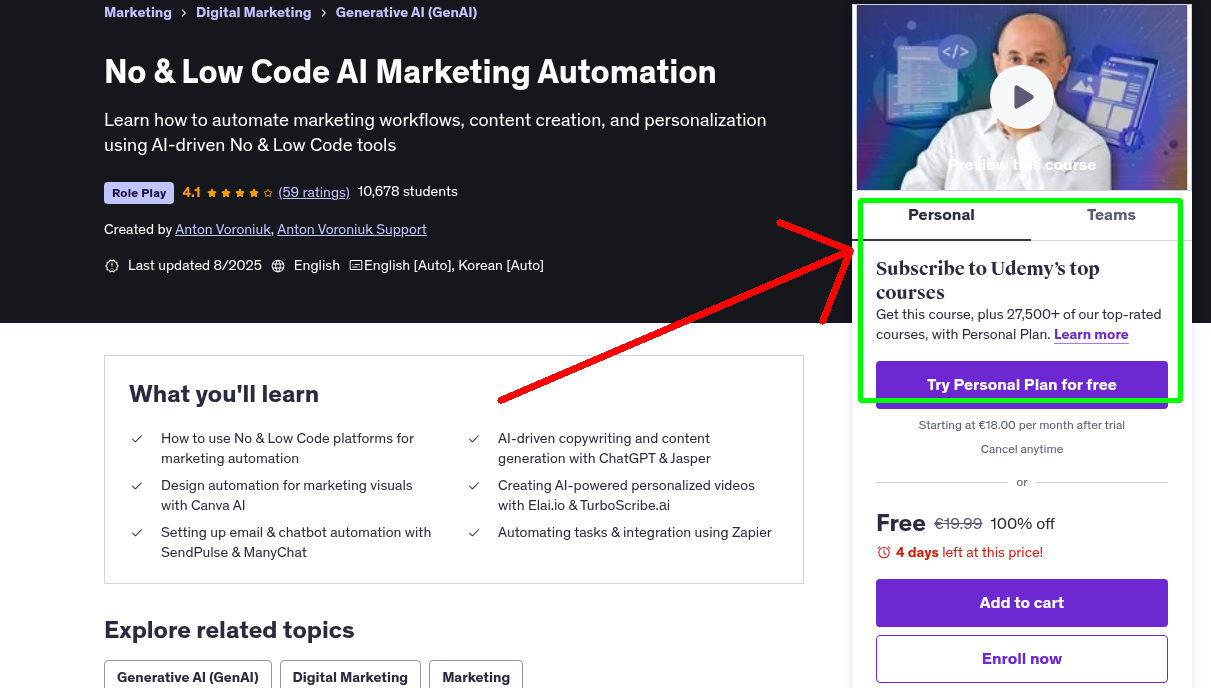Open Anton Voroniuk Support profile
1211x688 pixels.
tap(352, 229)
